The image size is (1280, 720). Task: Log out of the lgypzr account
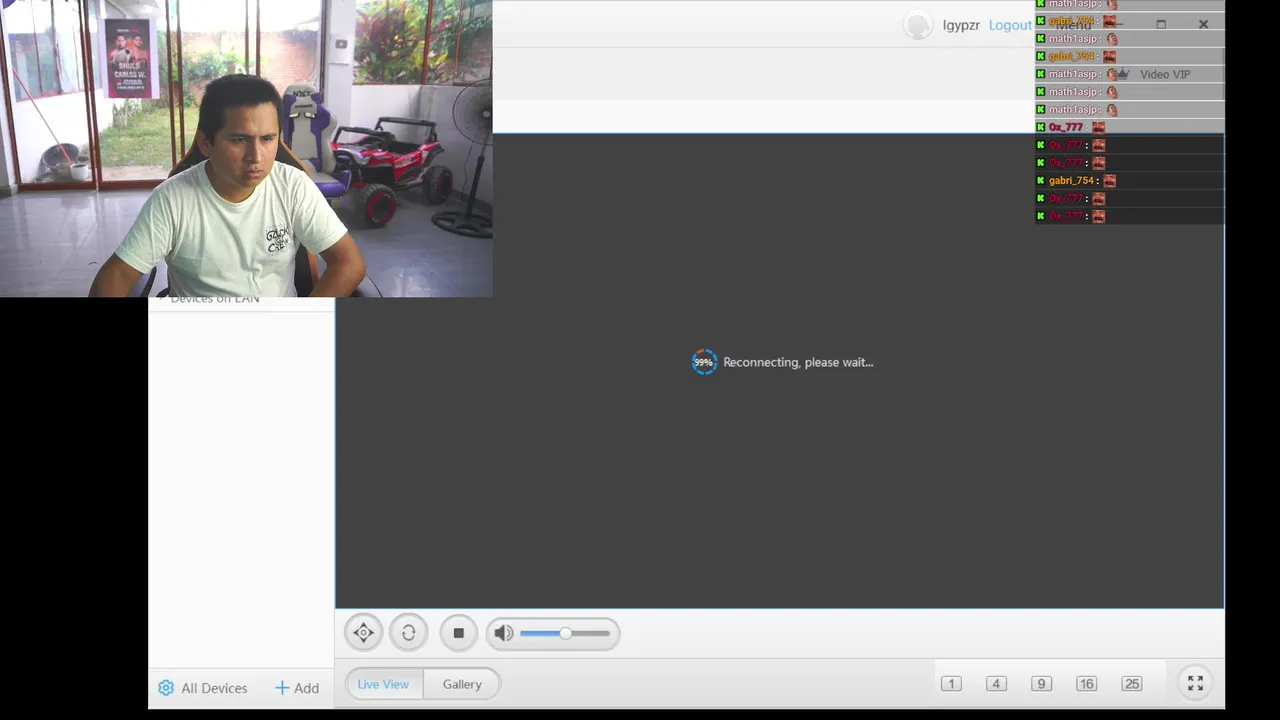coord(1010,25)
